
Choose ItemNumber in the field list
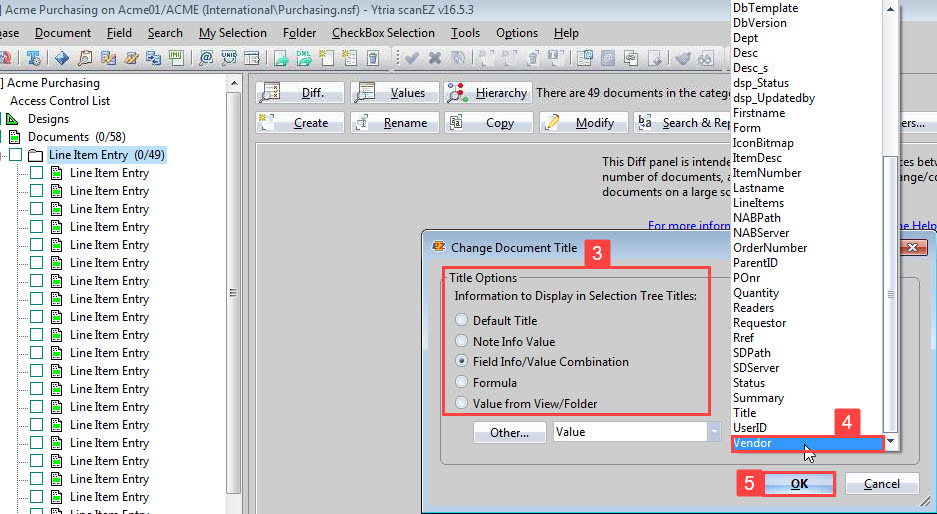[x=807, y=173]
